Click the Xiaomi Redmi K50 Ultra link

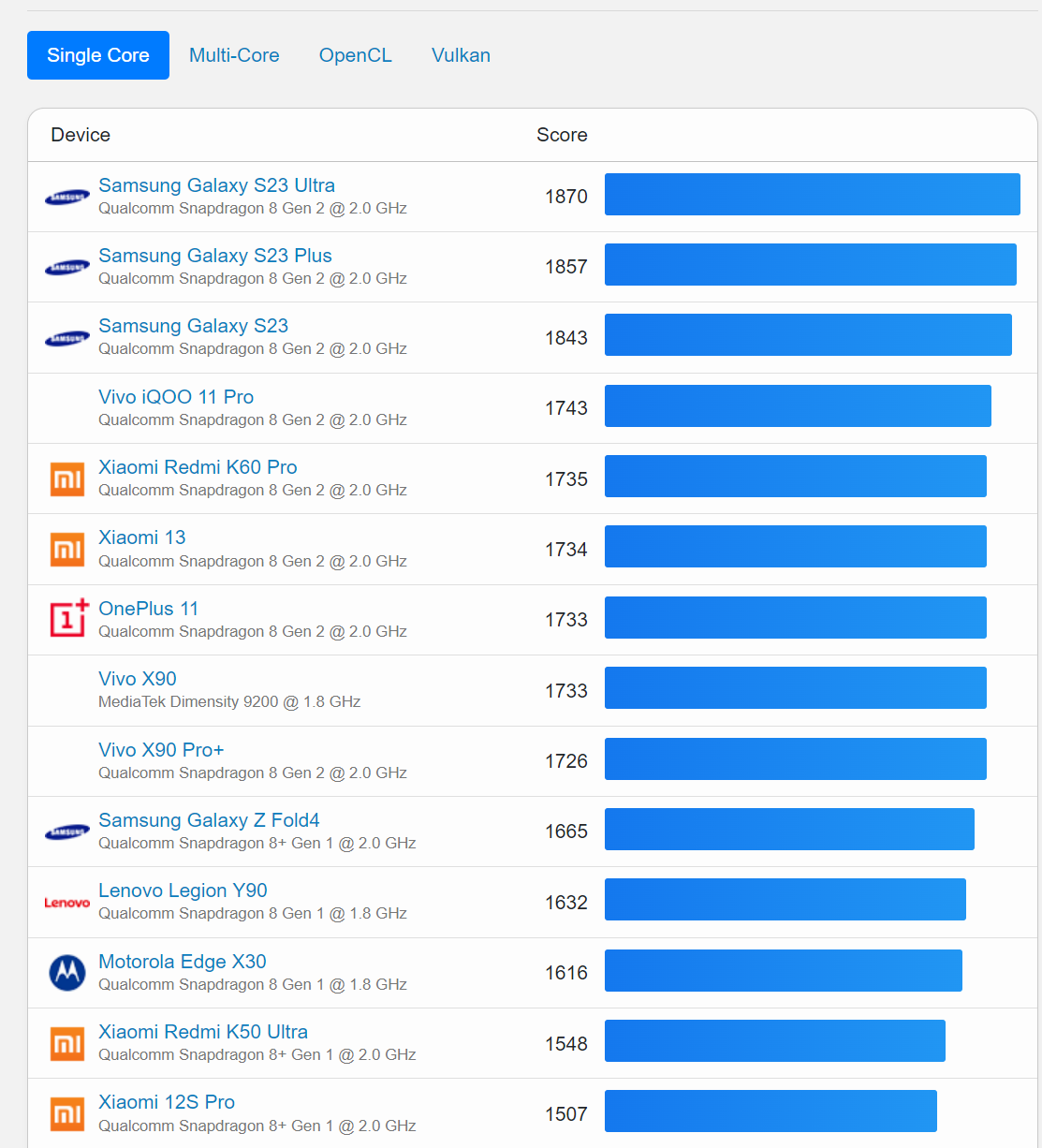(x=203, y=1032)
